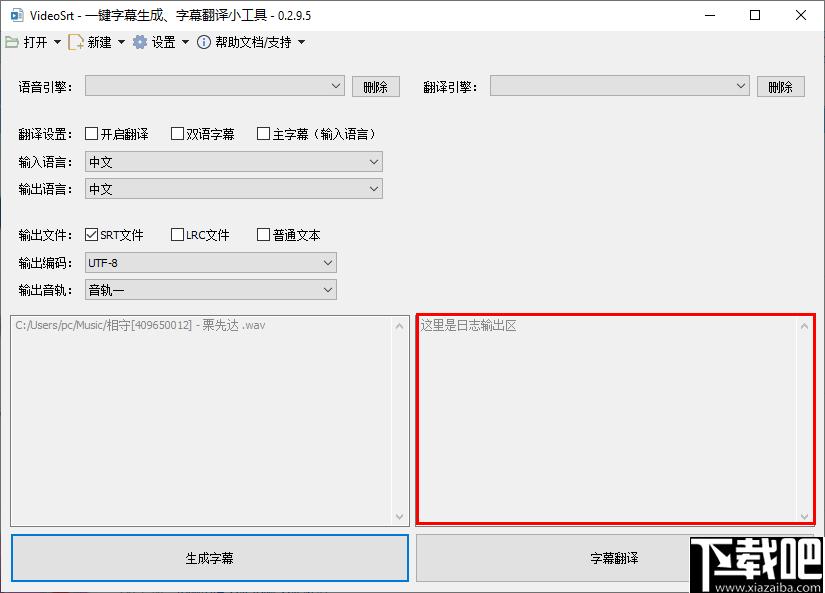The height and width of the screenshot is (593, 825).
Task: Click the VideoSrt app icon in title bar
Action: (x=17, y=15)
